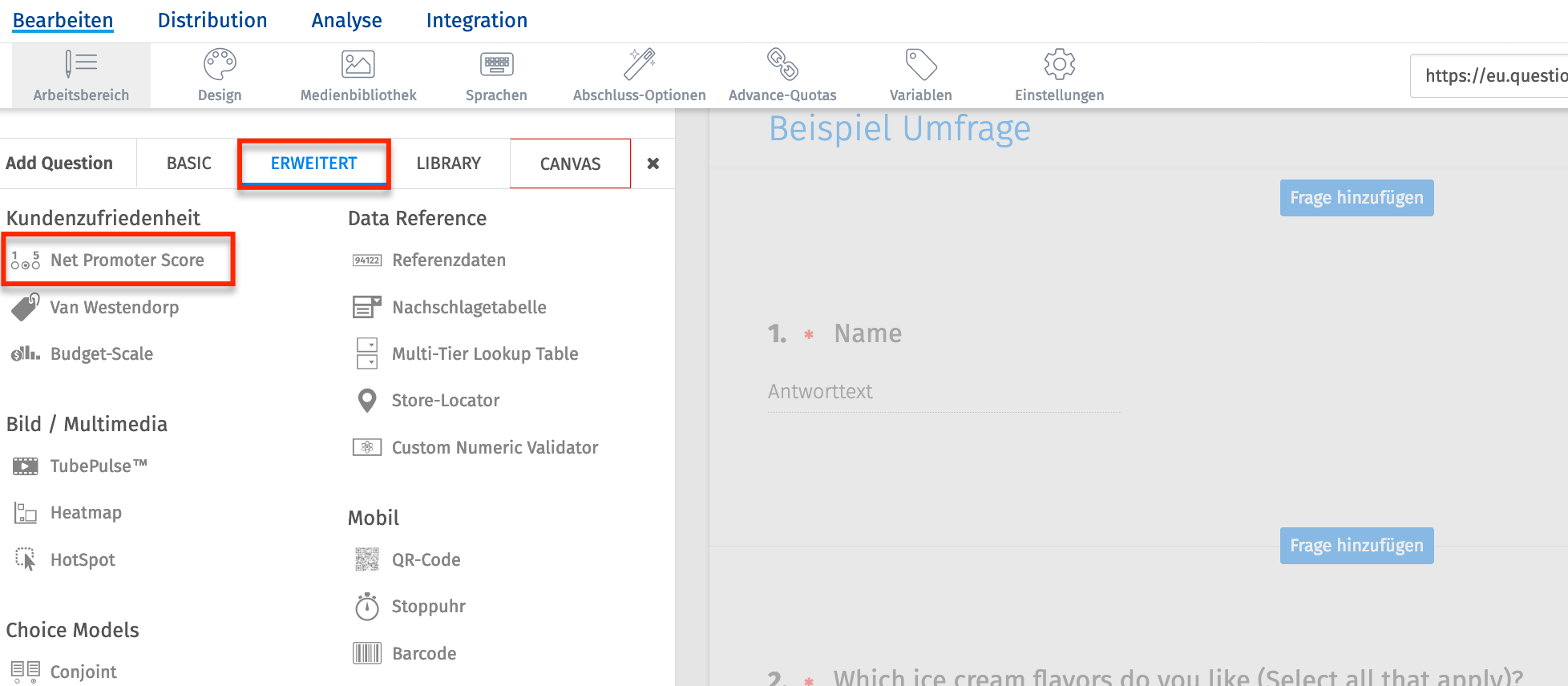This screenshot has height=686, width=1568.
Task: Open the Analyse menu
Action: click(x=346, y=21)
